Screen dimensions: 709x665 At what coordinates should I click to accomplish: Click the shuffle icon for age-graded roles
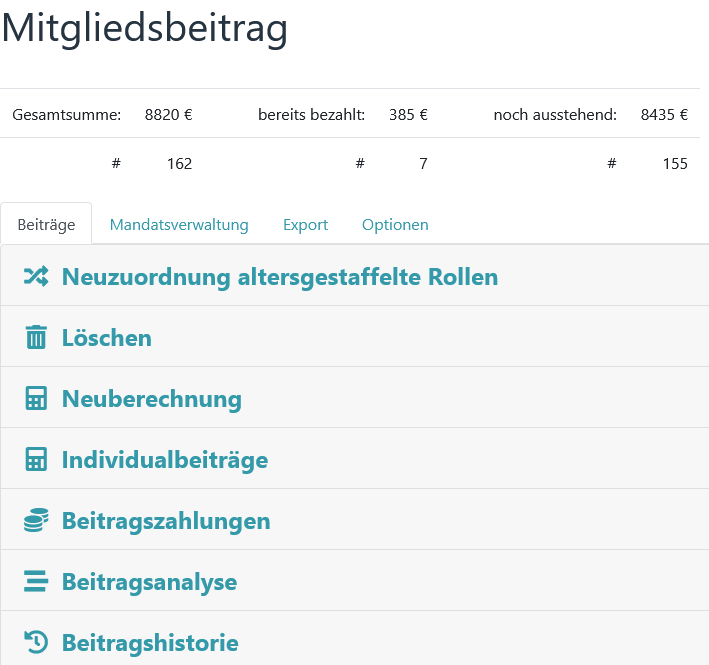click(x=36, y=277)
